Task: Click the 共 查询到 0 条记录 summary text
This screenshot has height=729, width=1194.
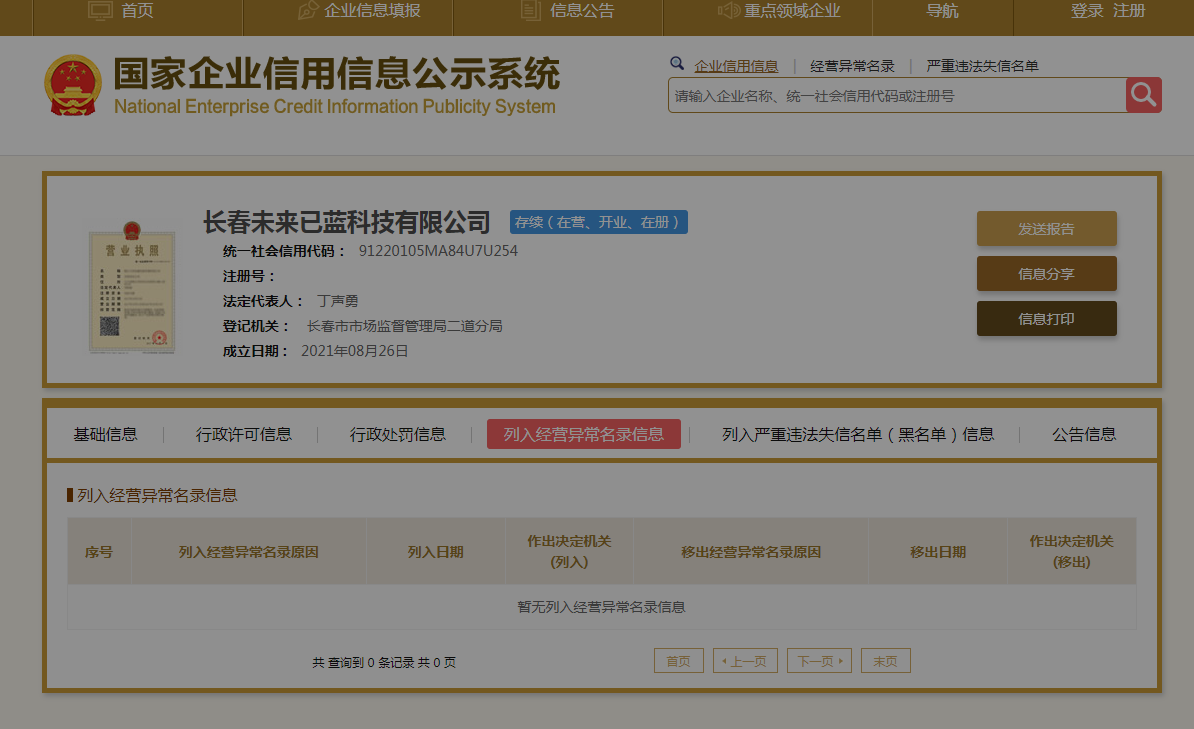Action: coord(385,663)
